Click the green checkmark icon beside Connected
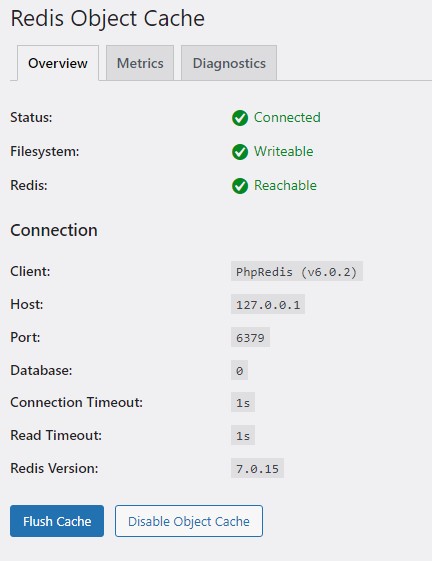432x561 pixels. [x=240, y=118]
